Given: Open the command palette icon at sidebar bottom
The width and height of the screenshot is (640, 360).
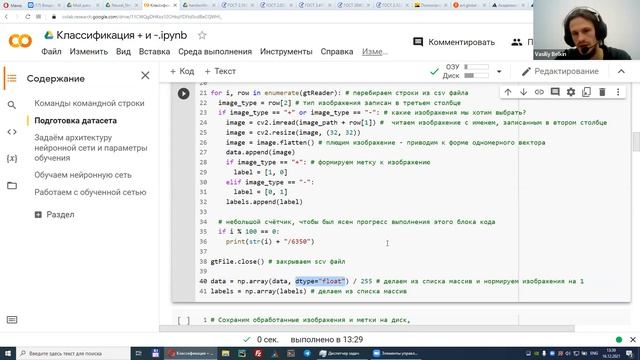Looking at the screenshot, I should click(12, 320).
